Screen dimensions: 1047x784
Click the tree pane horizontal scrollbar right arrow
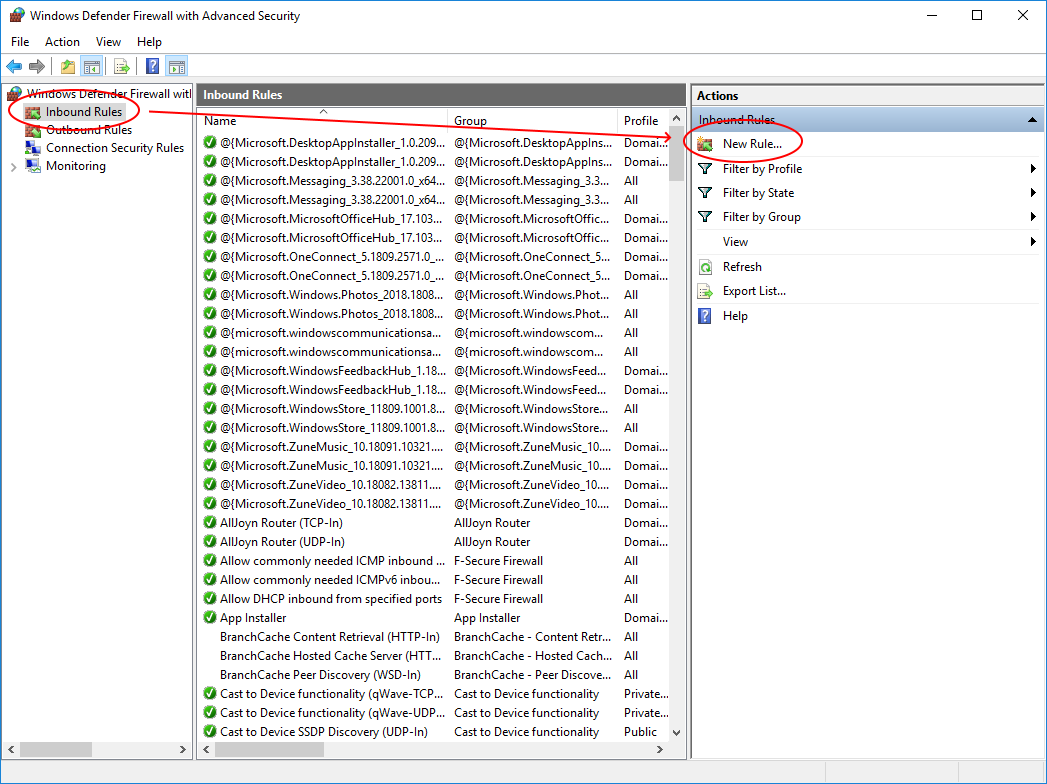182,750
